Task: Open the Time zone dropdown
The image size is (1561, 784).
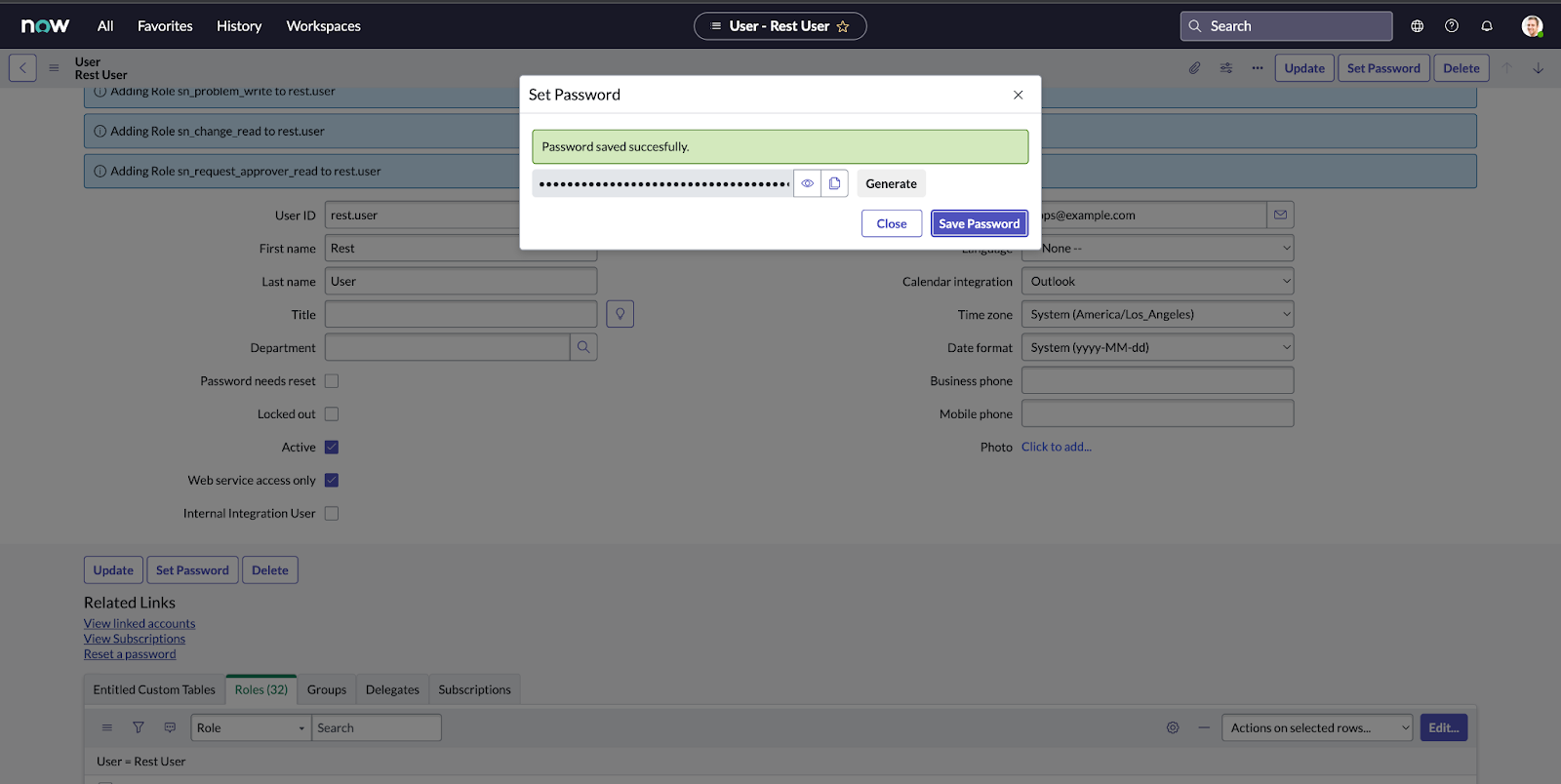Action: pos(1157,315)
